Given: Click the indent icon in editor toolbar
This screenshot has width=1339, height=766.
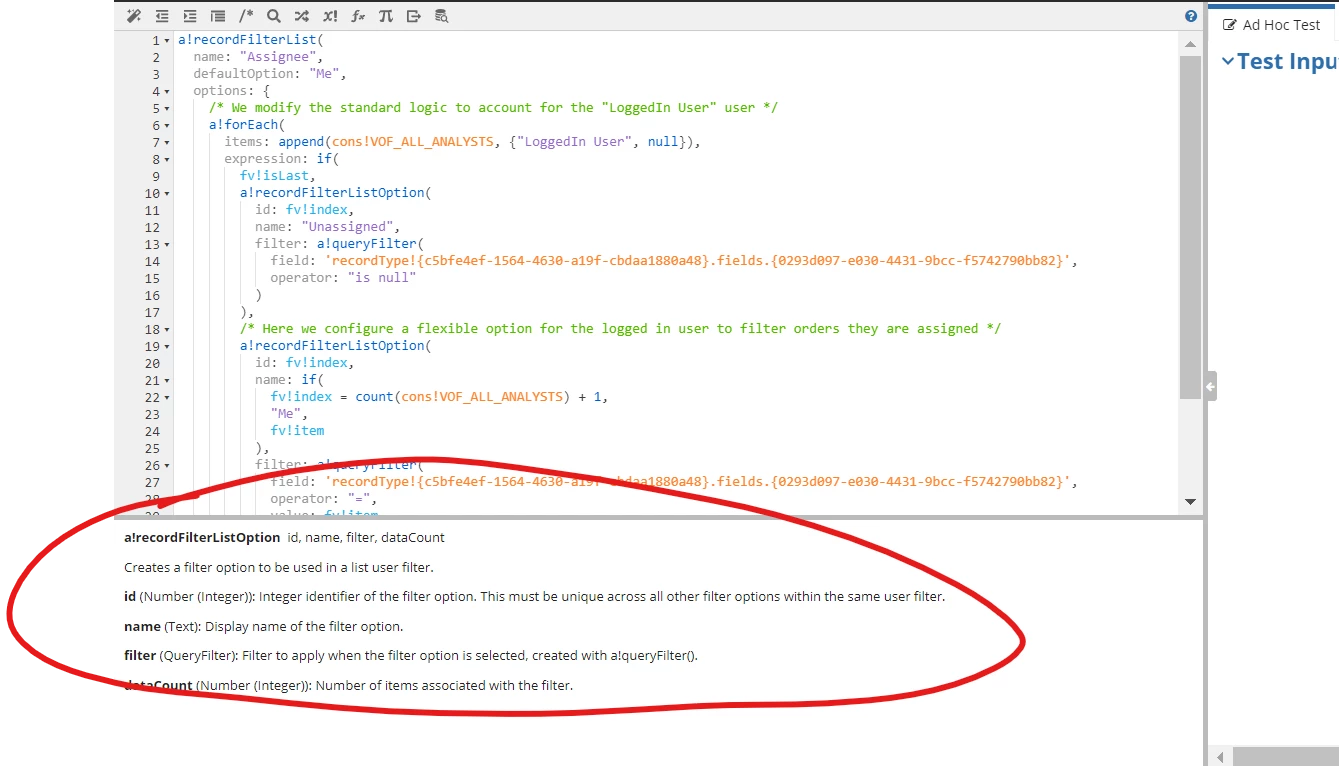Looking at the screenshot, I should (190, 16).
